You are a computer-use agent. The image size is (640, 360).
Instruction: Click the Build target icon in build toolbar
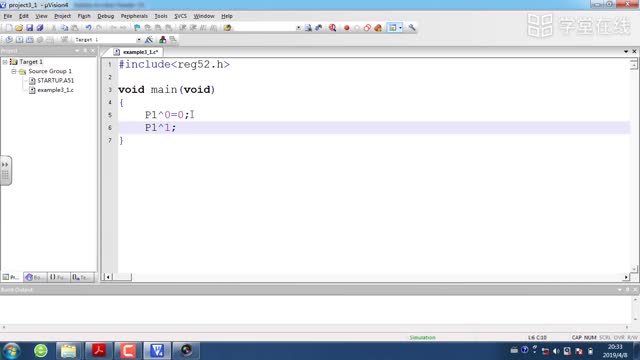point(19,40)
